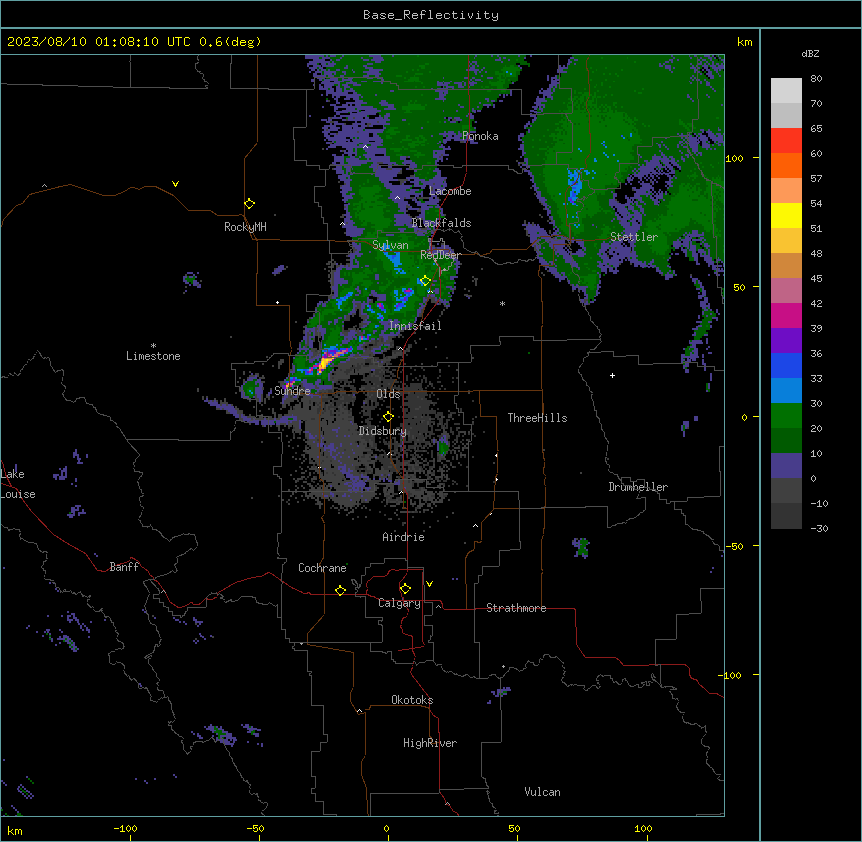Click the Calgary city label
862x842 pixels.
click(x=399, y=603)
